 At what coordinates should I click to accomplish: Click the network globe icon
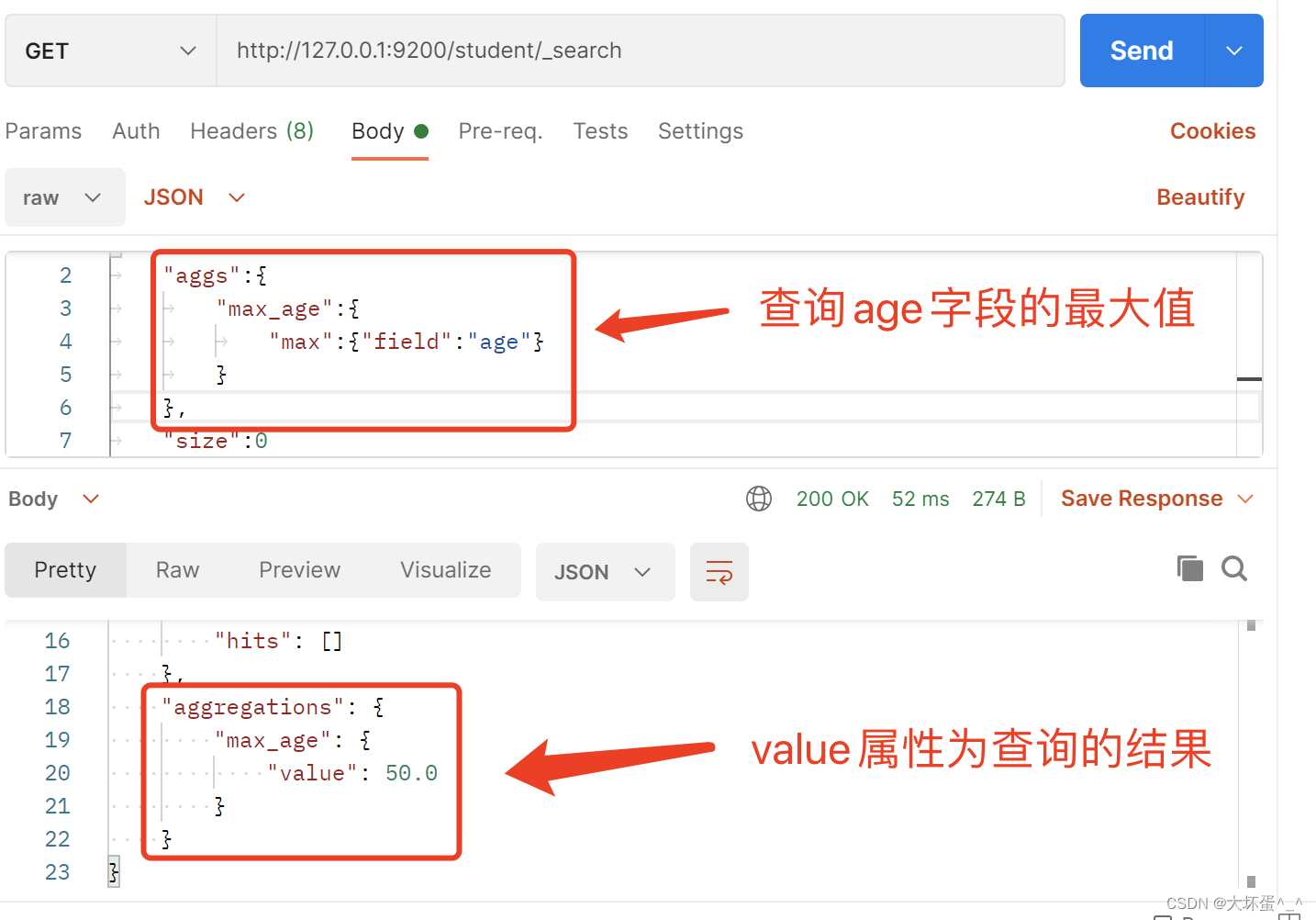[x=759, y=499]
